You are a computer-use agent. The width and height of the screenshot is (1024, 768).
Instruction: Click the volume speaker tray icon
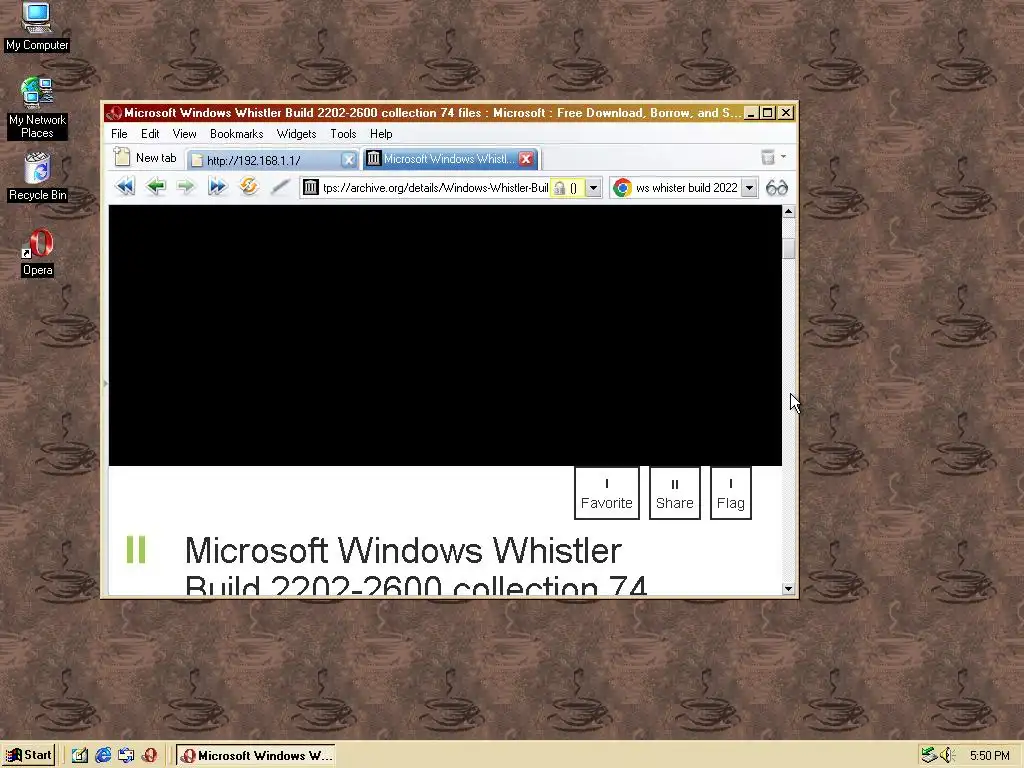coord(947,756)
